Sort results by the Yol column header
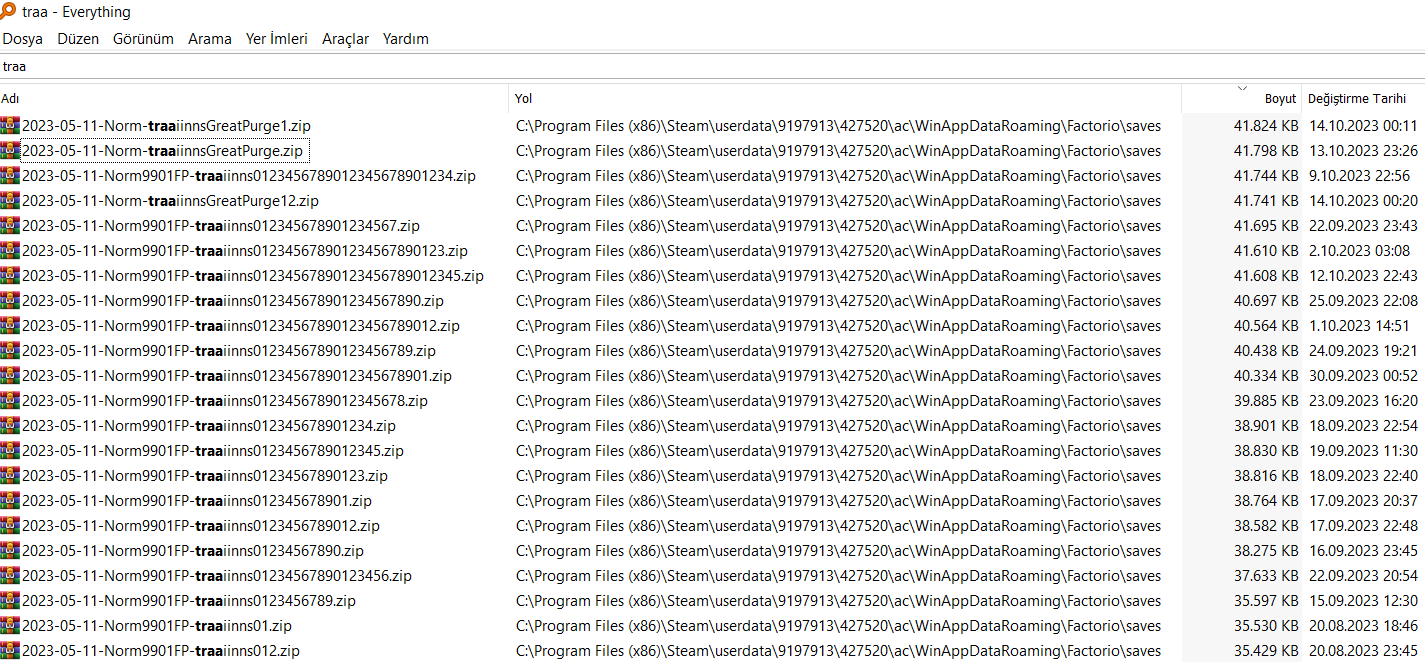1425x662 pixels. [845, 99]
